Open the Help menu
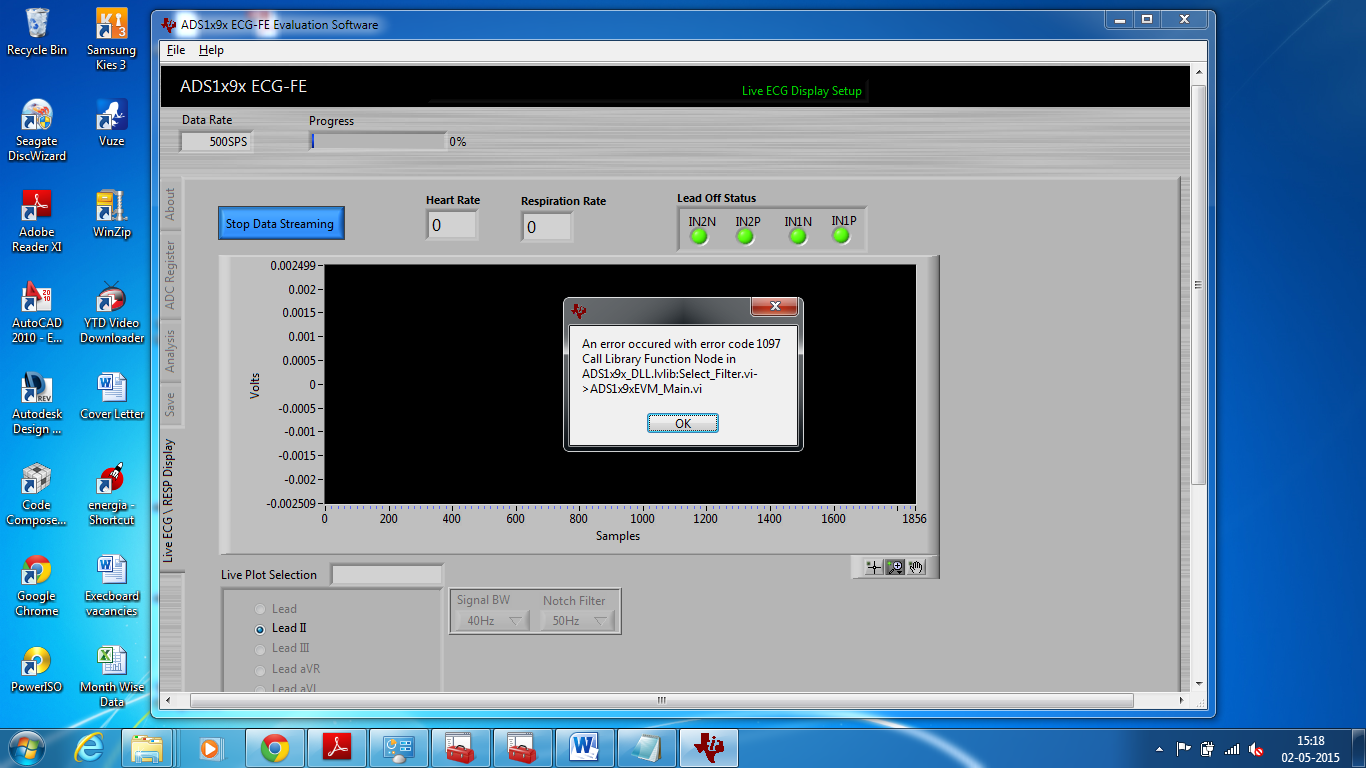 point(211,50)
